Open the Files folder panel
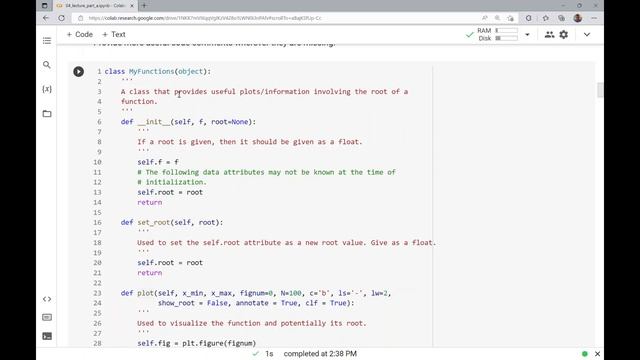The image size is (640, 360). [47, 113]
